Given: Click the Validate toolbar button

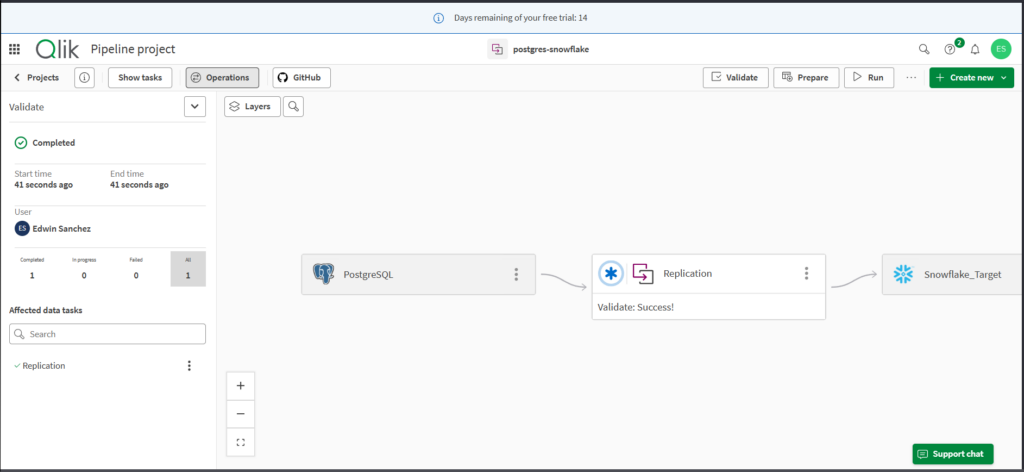Looking at the screenshot, I should 735,78.
